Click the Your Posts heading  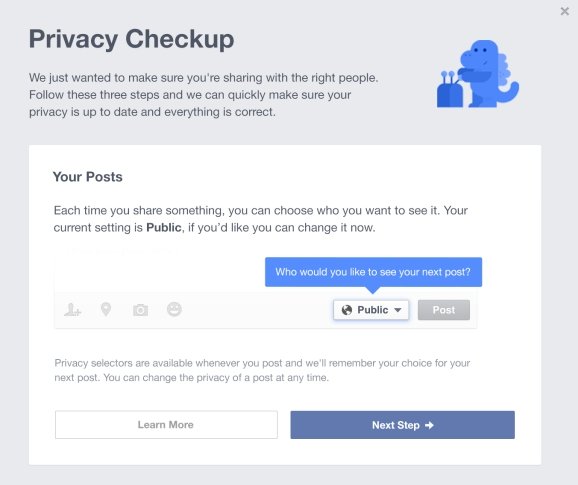[87, 177]
